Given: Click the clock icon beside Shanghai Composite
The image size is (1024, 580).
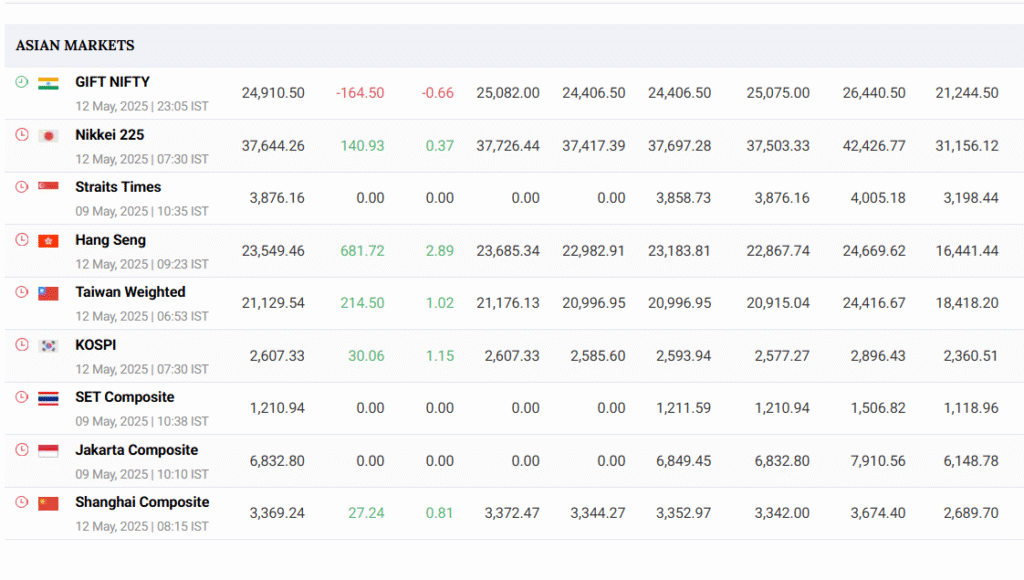Looking at the screenshot, I should (22, 502).
